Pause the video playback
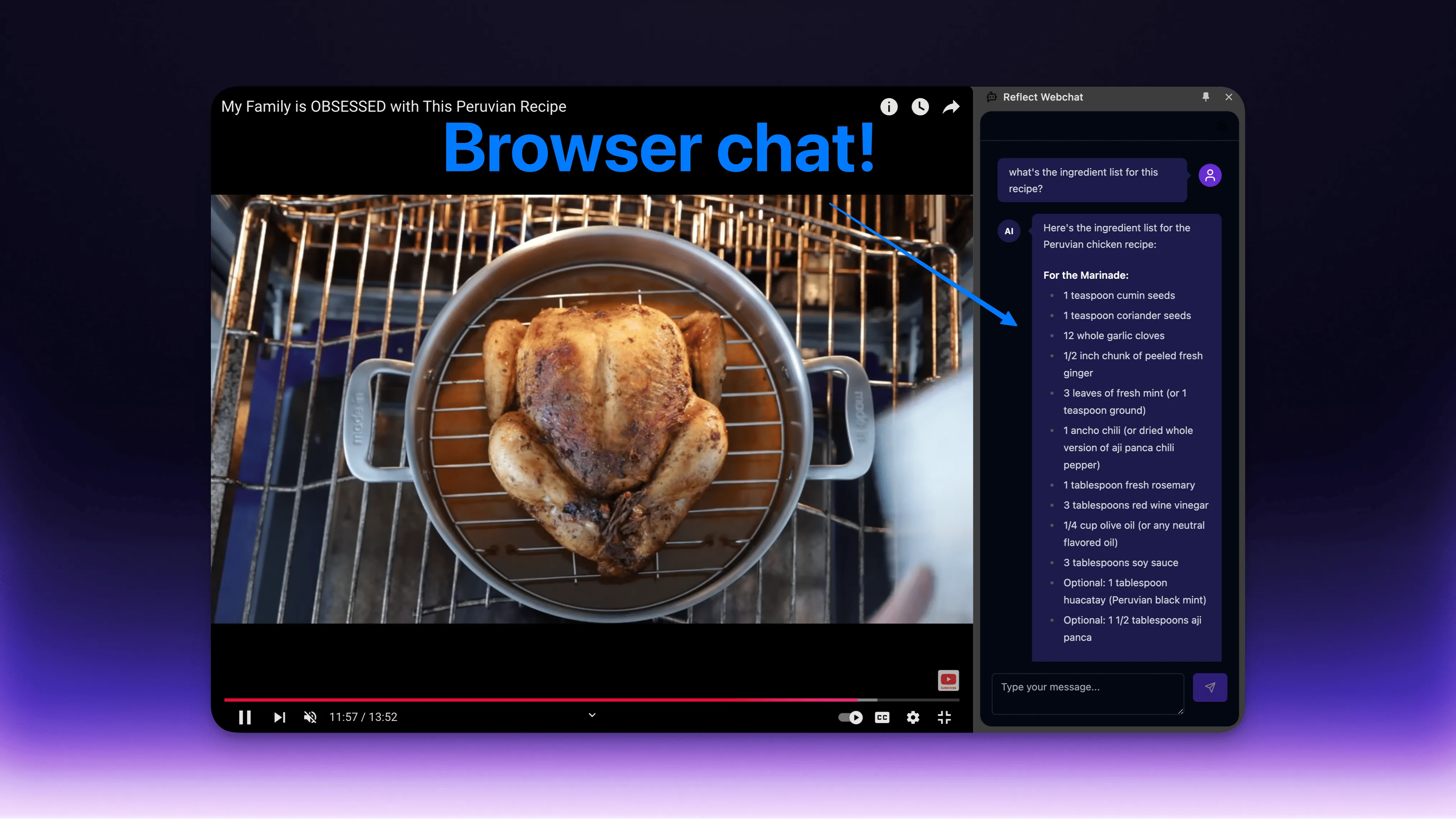The width and height of the screenshot is (1456, 819). (245, 717)
